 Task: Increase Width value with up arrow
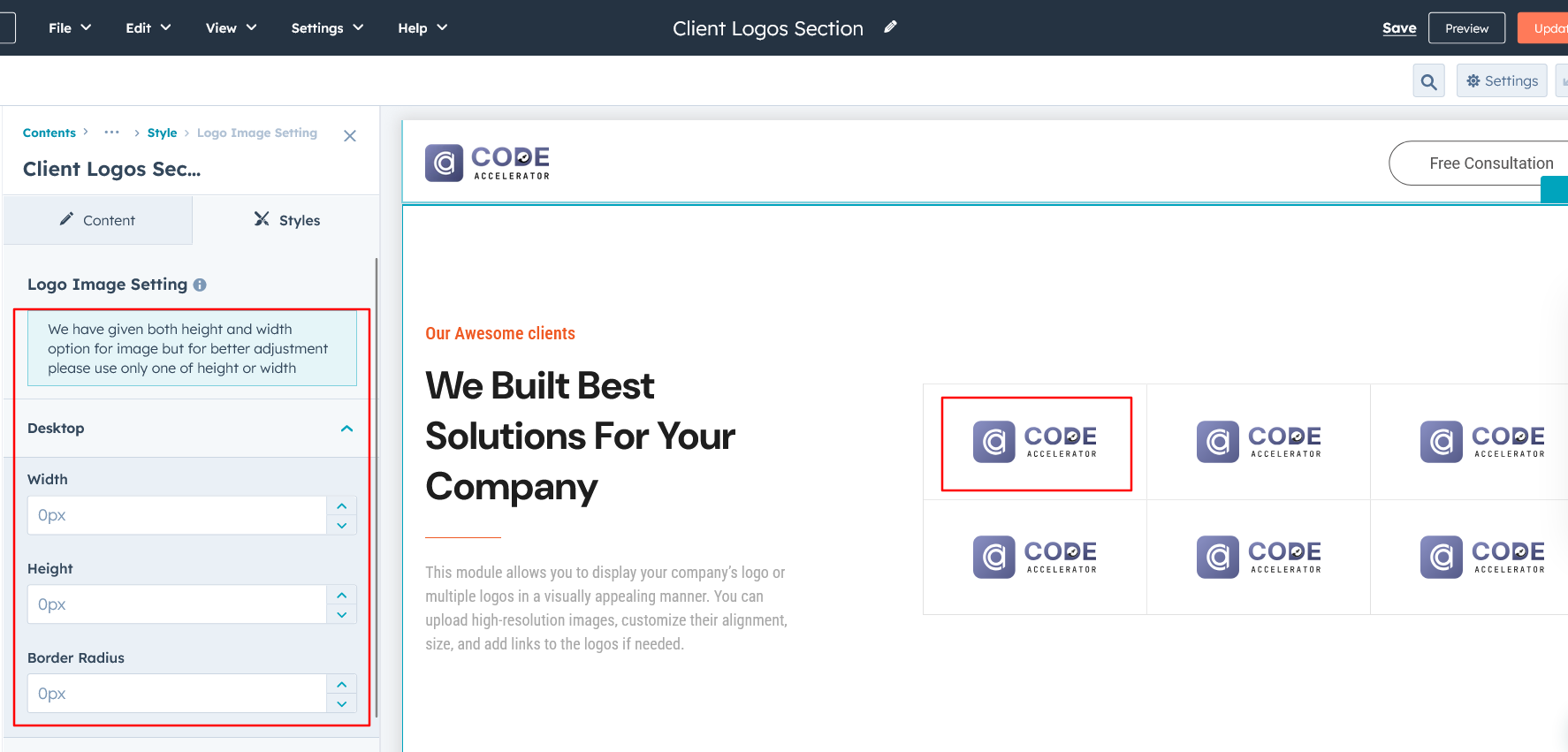342,506
